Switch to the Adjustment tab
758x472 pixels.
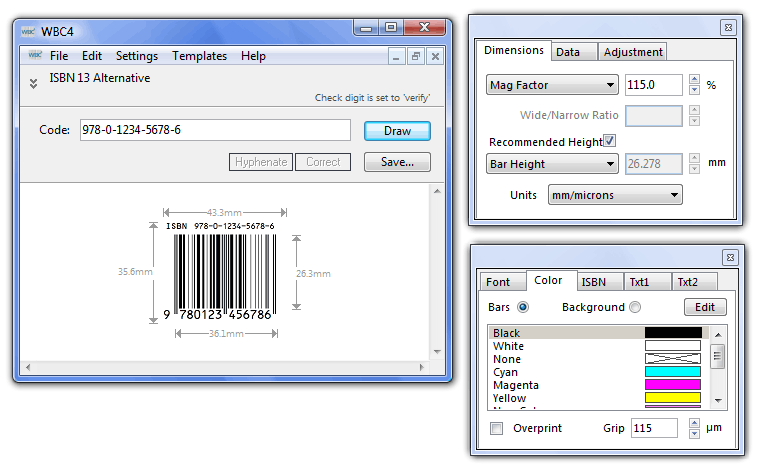pyautogui.click(x=634, y=52)
